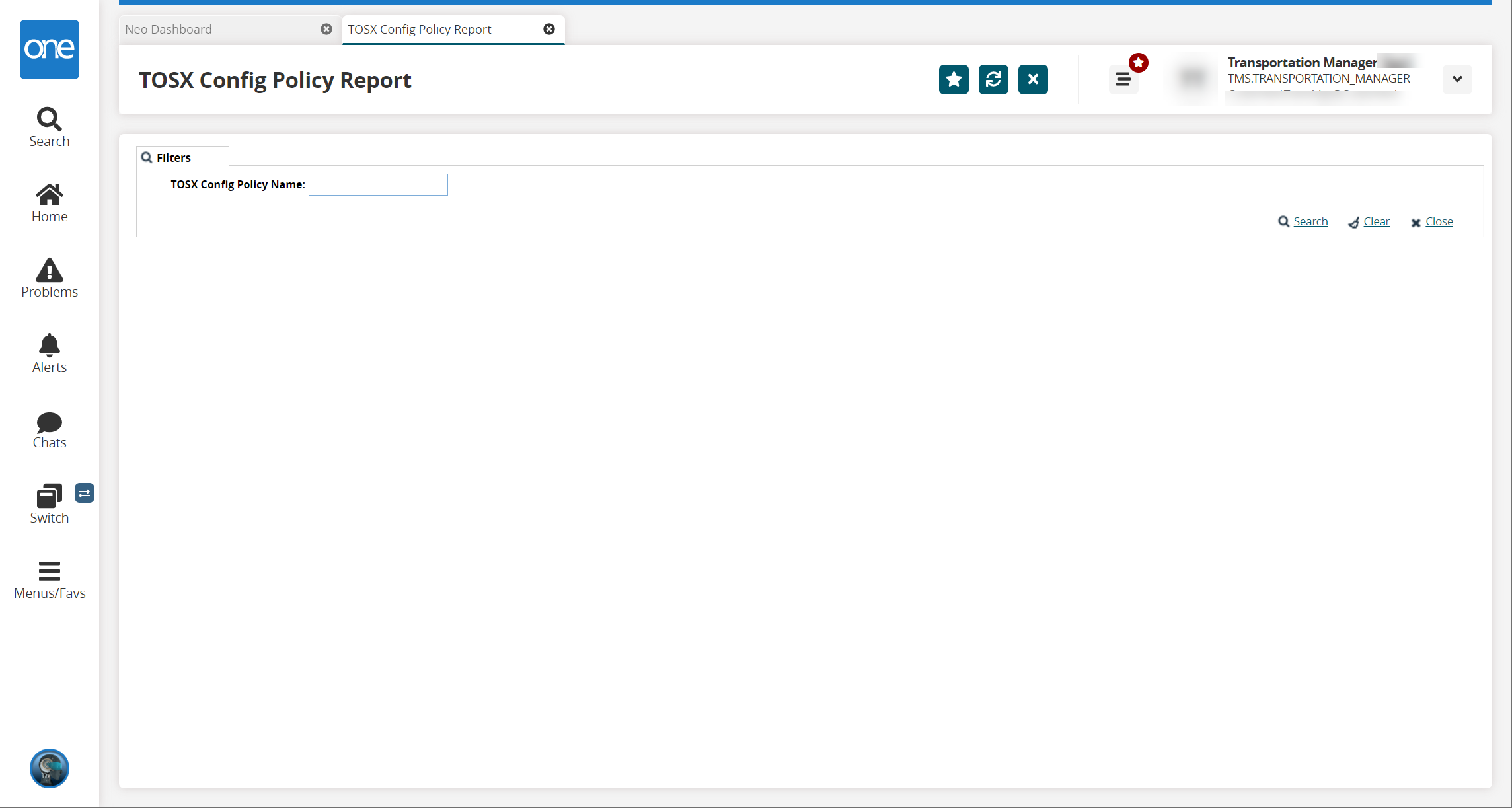Click the teal X close-report button
Image resolution: width=1512 pixels, height=808 pixels.
[1033, 80]
